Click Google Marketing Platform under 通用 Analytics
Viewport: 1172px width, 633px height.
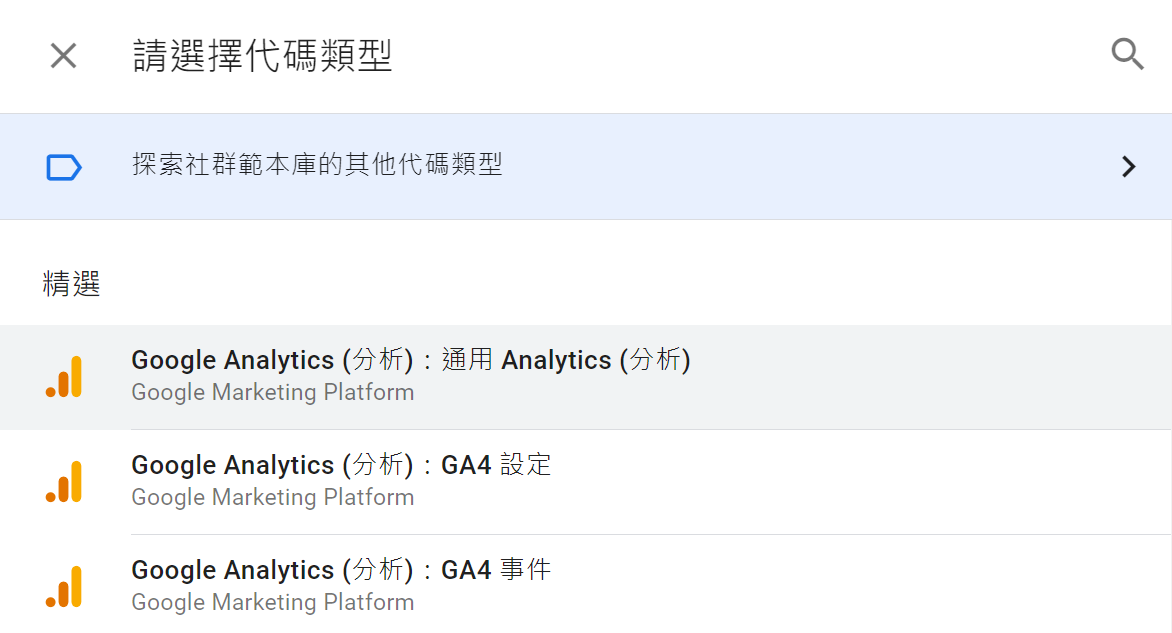point(273,392)
